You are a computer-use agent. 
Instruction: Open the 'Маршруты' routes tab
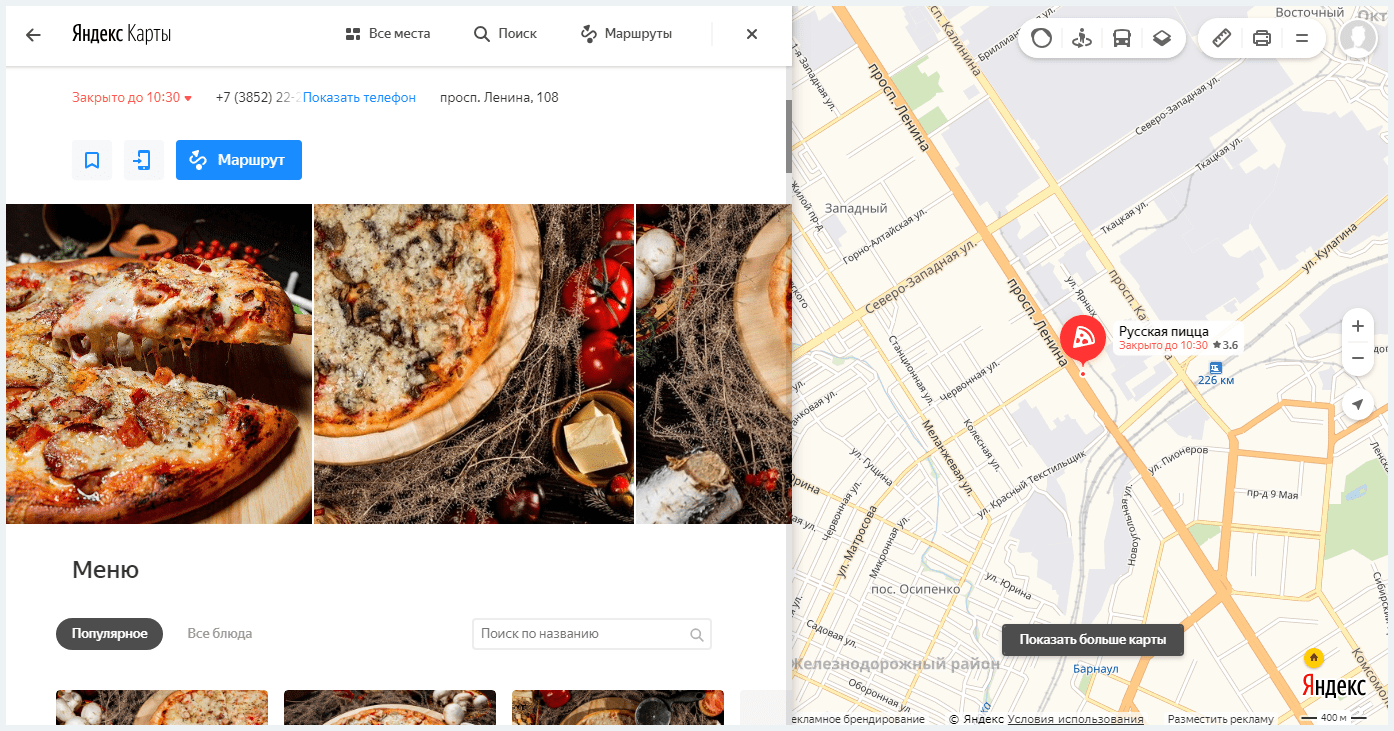626,34
